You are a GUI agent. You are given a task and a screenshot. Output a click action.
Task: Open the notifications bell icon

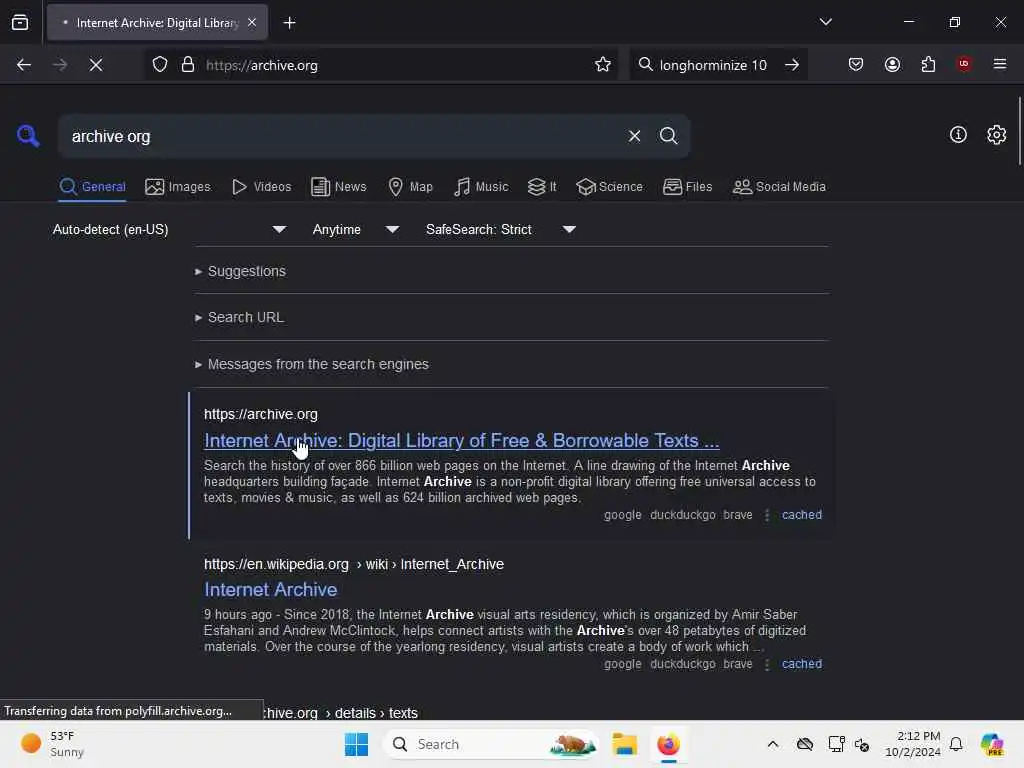[x=956, y=744]
